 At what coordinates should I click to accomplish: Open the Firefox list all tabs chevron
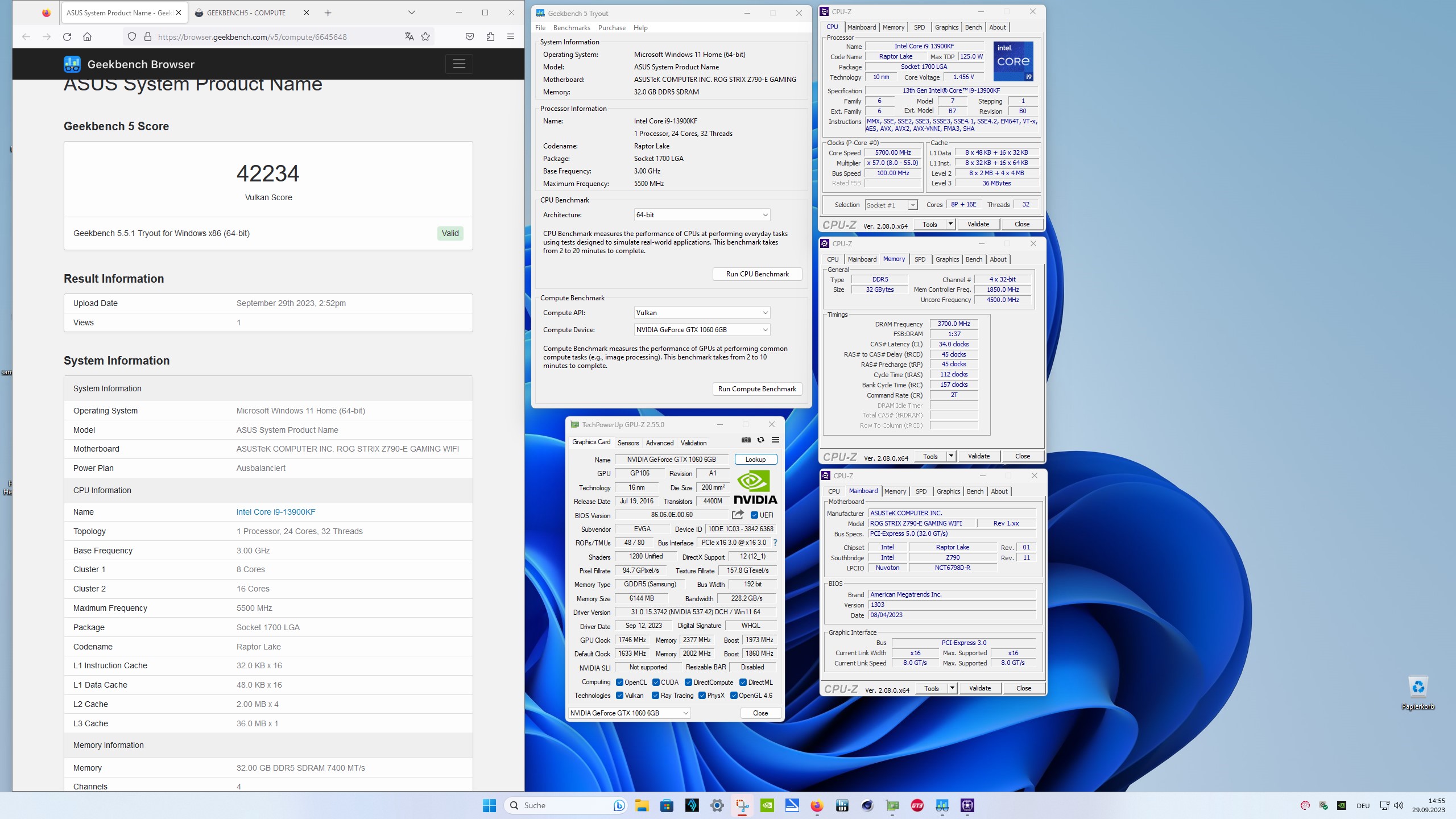[x=412, y=13]
